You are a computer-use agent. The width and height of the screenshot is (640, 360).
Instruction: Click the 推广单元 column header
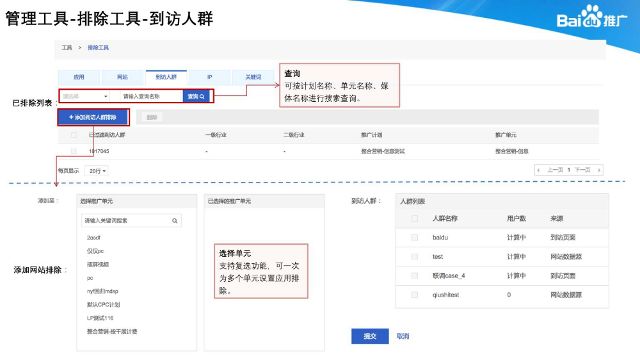point(506,135)
